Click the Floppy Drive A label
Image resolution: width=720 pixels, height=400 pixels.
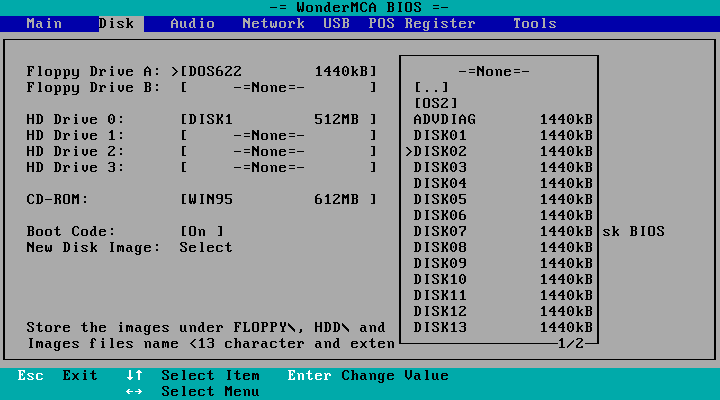tap(93, 71)
